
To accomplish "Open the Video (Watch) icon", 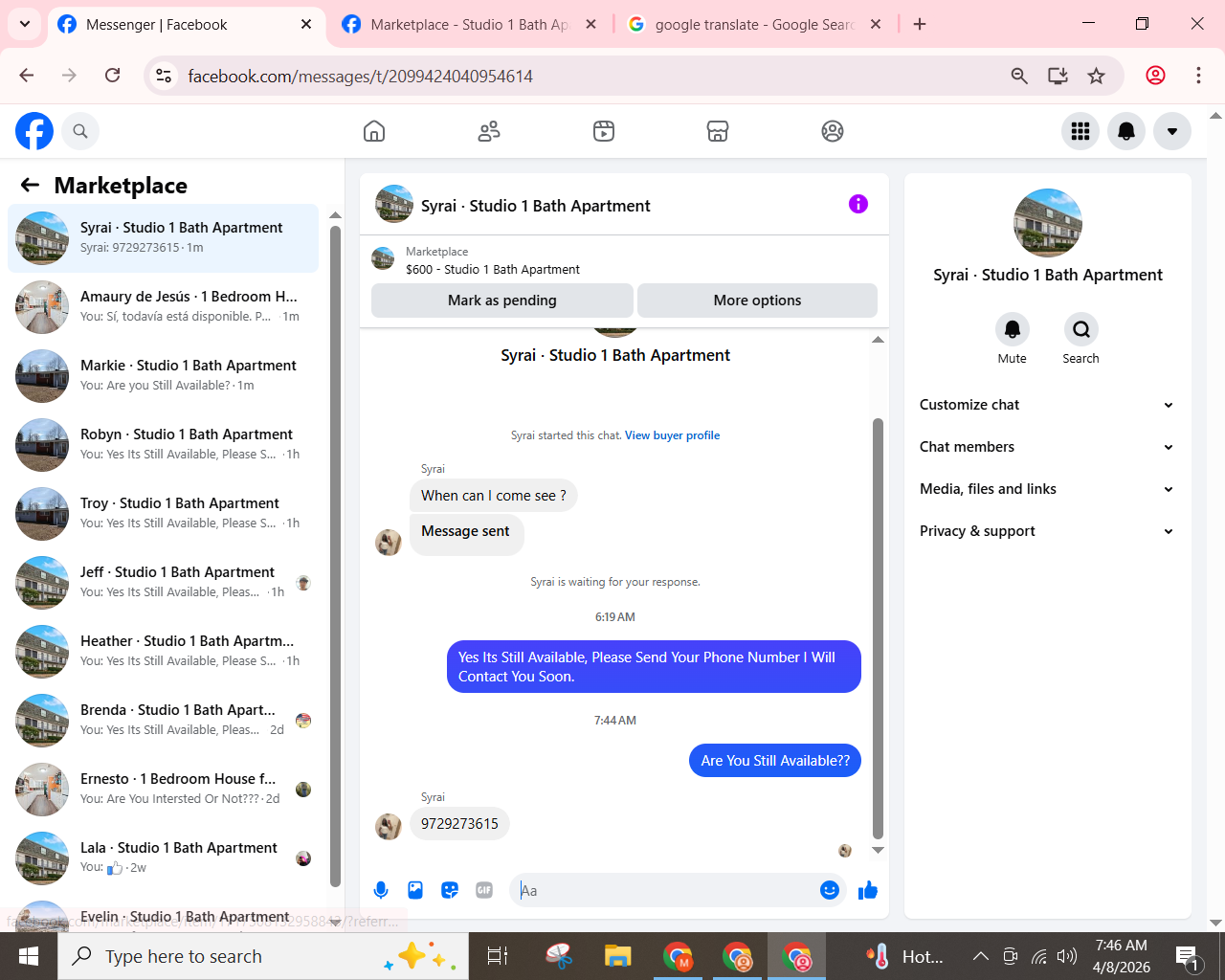I will [x=604, y=131].
